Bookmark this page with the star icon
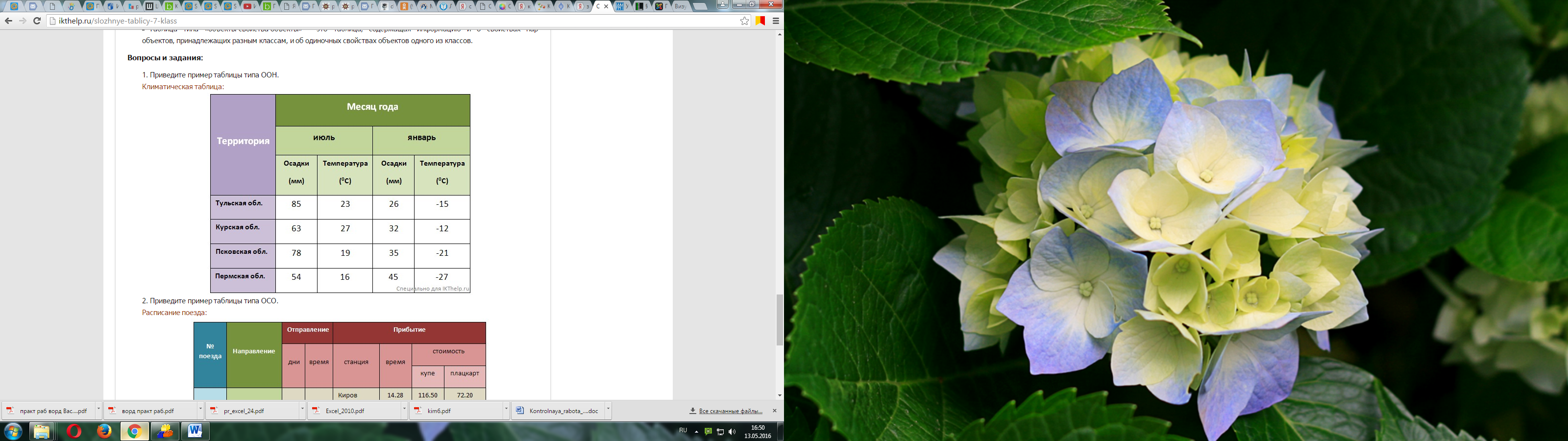Image resolution: width=1568 pixels, height=441 pixels. click(744, 21)
